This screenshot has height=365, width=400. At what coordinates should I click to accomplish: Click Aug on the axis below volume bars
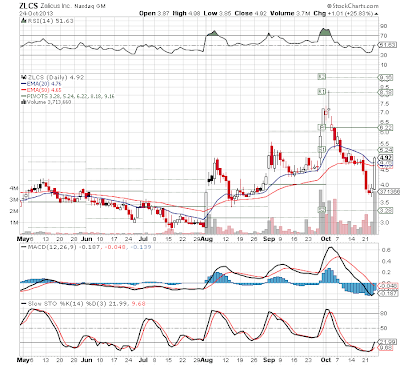coord(207,239)
